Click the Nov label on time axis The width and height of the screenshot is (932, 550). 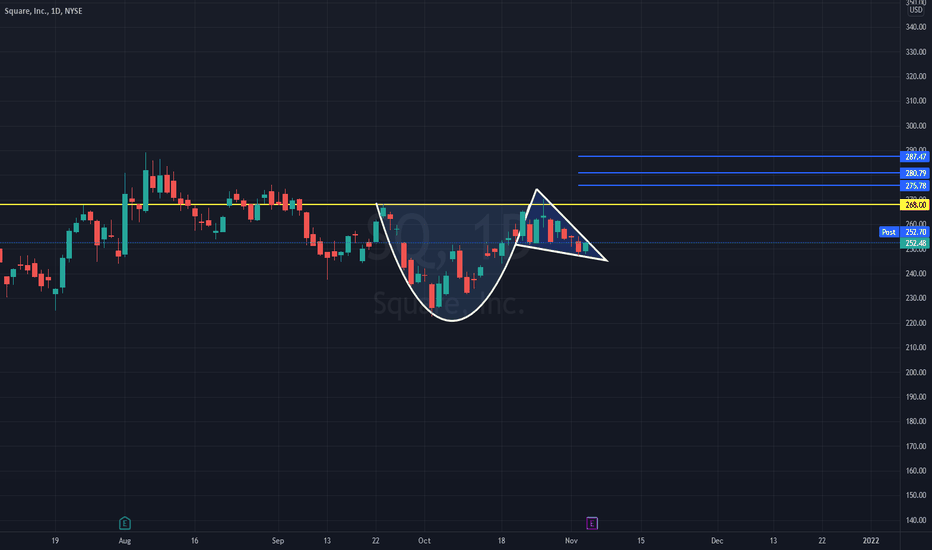pyautogui.click(x=571, y=540)
